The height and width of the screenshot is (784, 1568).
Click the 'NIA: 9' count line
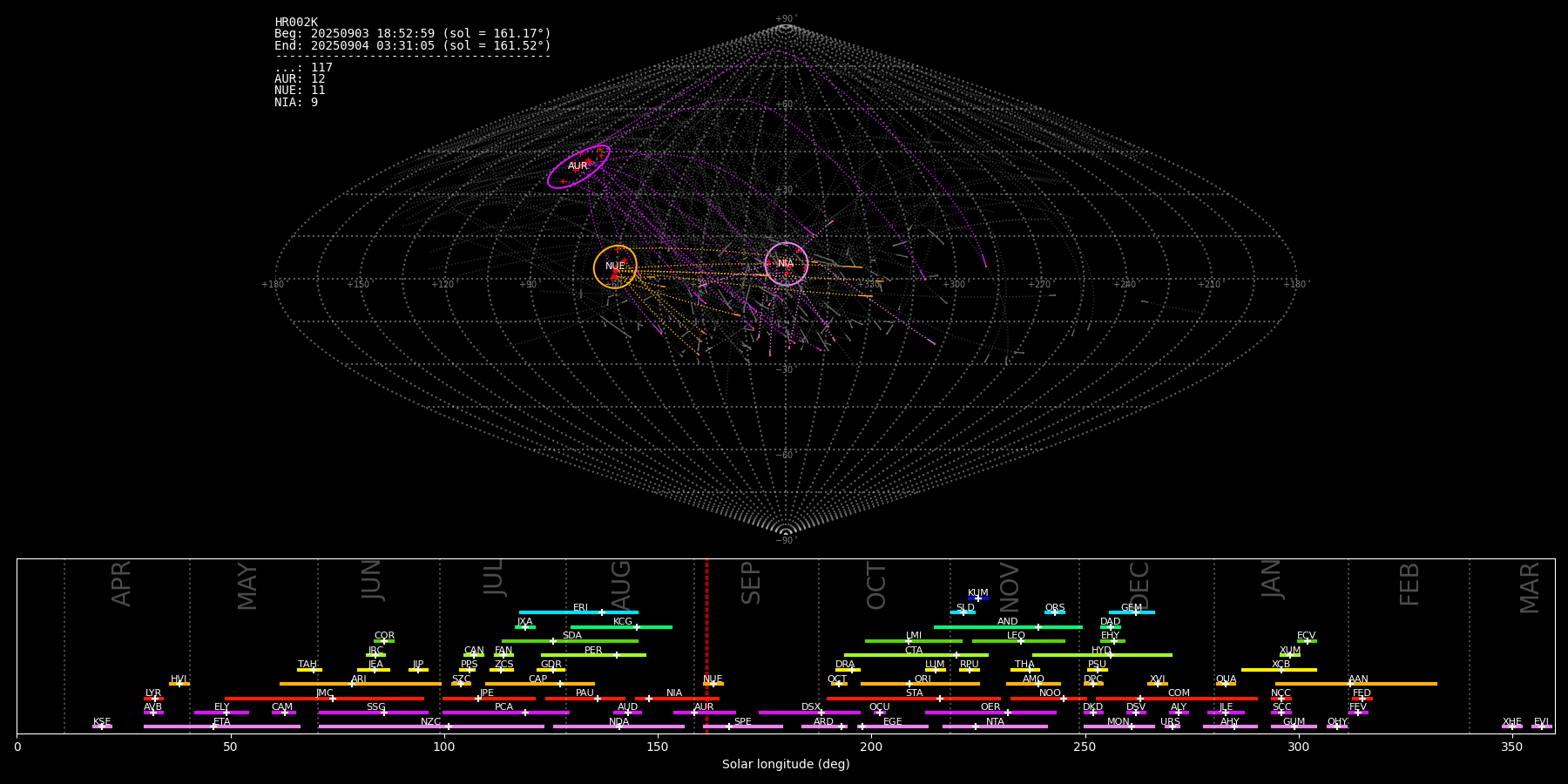(296, 103)
